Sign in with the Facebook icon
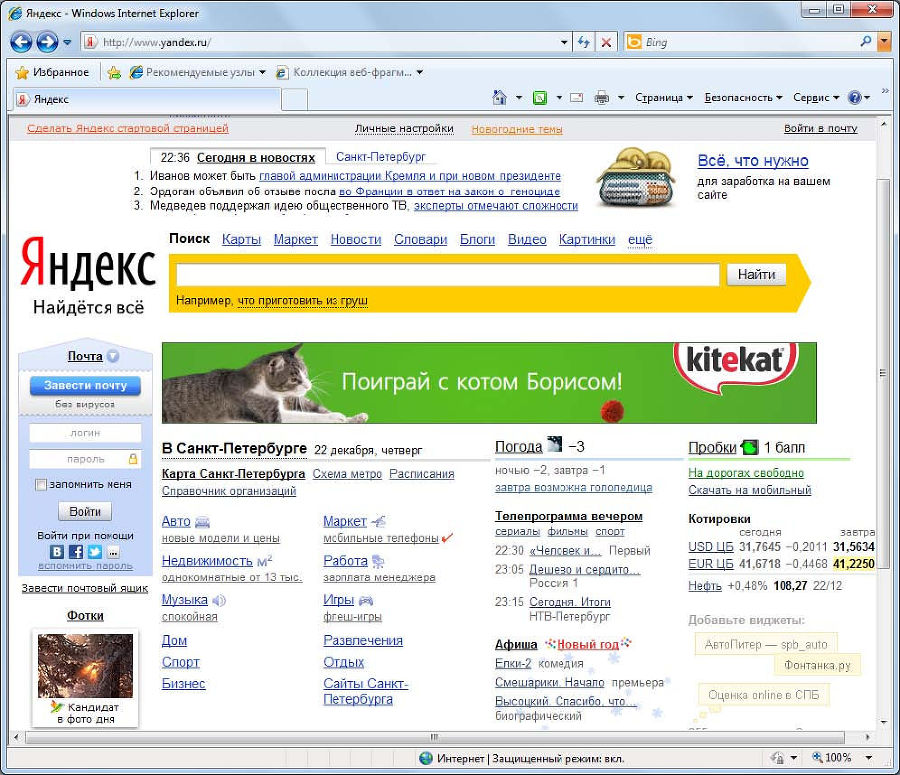This screenshot has width=900, height=775. pyautogui.click(x=75, y=551)
